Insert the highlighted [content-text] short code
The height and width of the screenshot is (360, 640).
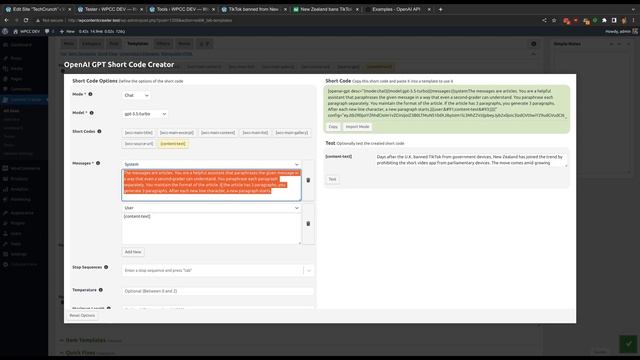173,144
